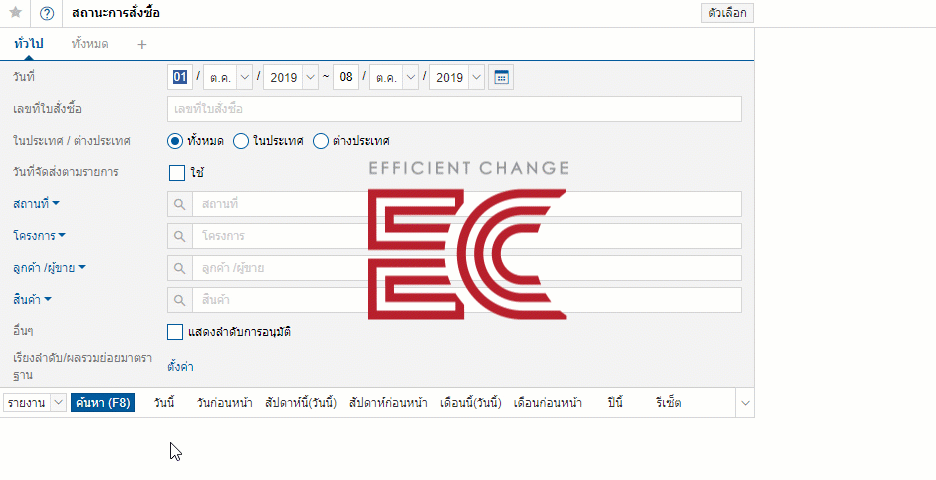Set date range to เดือนก่อนหน้า
The height and width of the screenshot is (480, 936).
pos(547,403)
